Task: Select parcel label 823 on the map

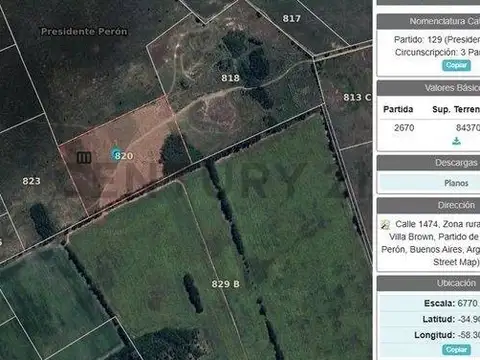Action: click(x=31, y=181)
